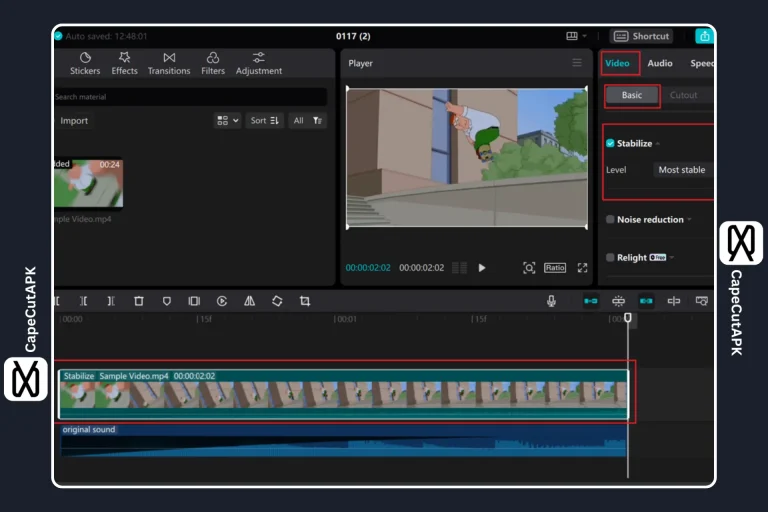Enable the Relight checkbox
768x512 pixels.
pyautogui.click(x=610, y=257)
